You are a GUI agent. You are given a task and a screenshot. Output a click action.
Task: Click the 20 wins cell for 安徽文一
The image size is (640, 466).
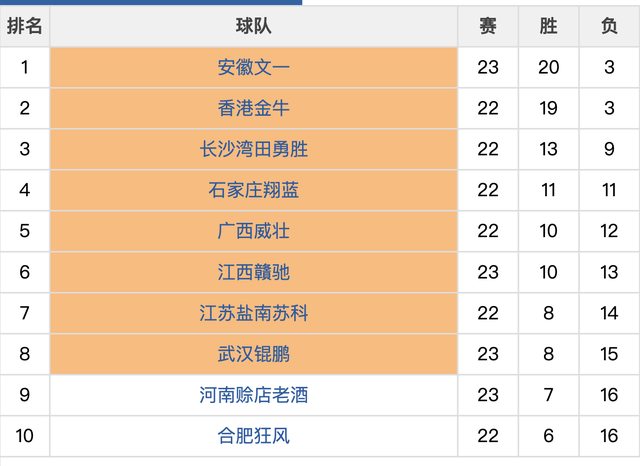click(x=548, y=68)
